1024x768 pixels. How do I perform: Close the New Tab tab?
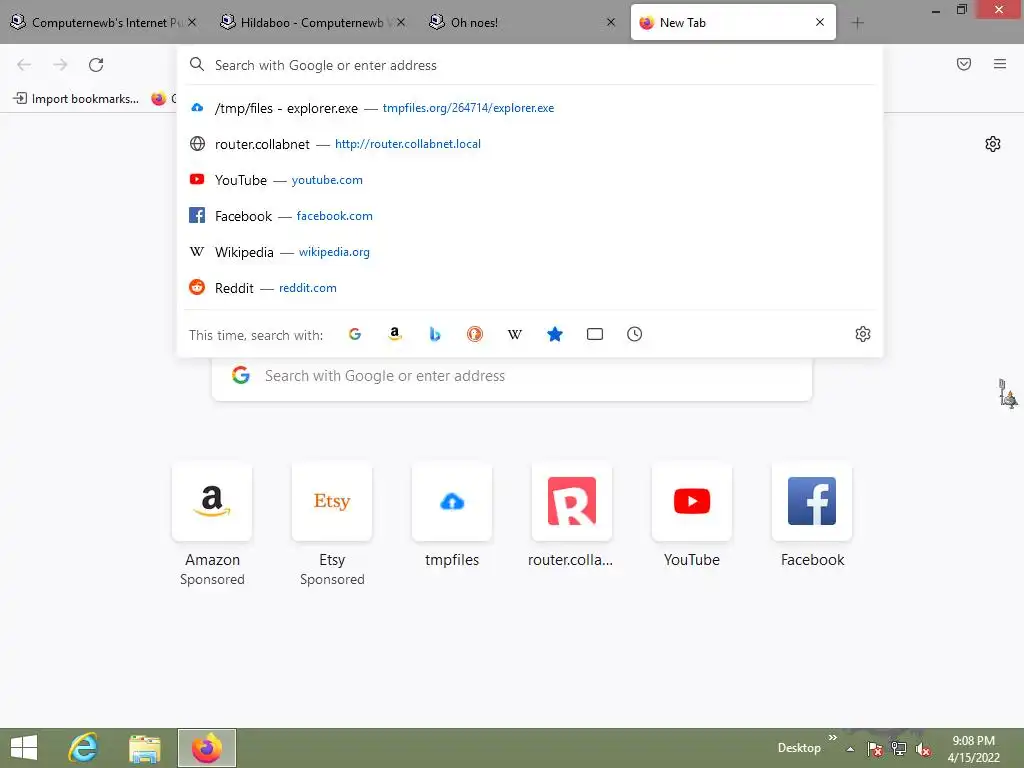tap(820, 22)
